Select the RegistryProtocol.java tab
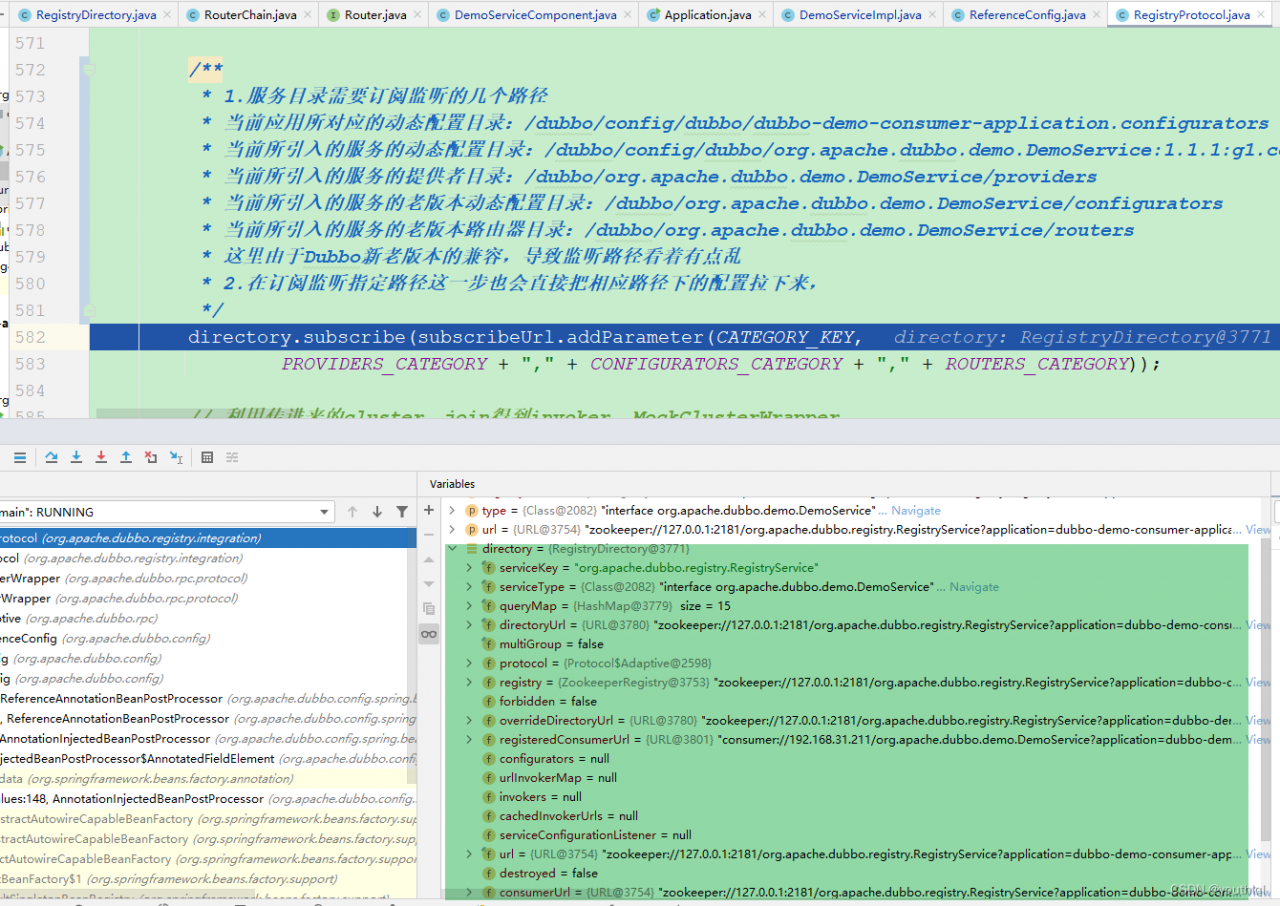1280x906 pixels. 1191,15
